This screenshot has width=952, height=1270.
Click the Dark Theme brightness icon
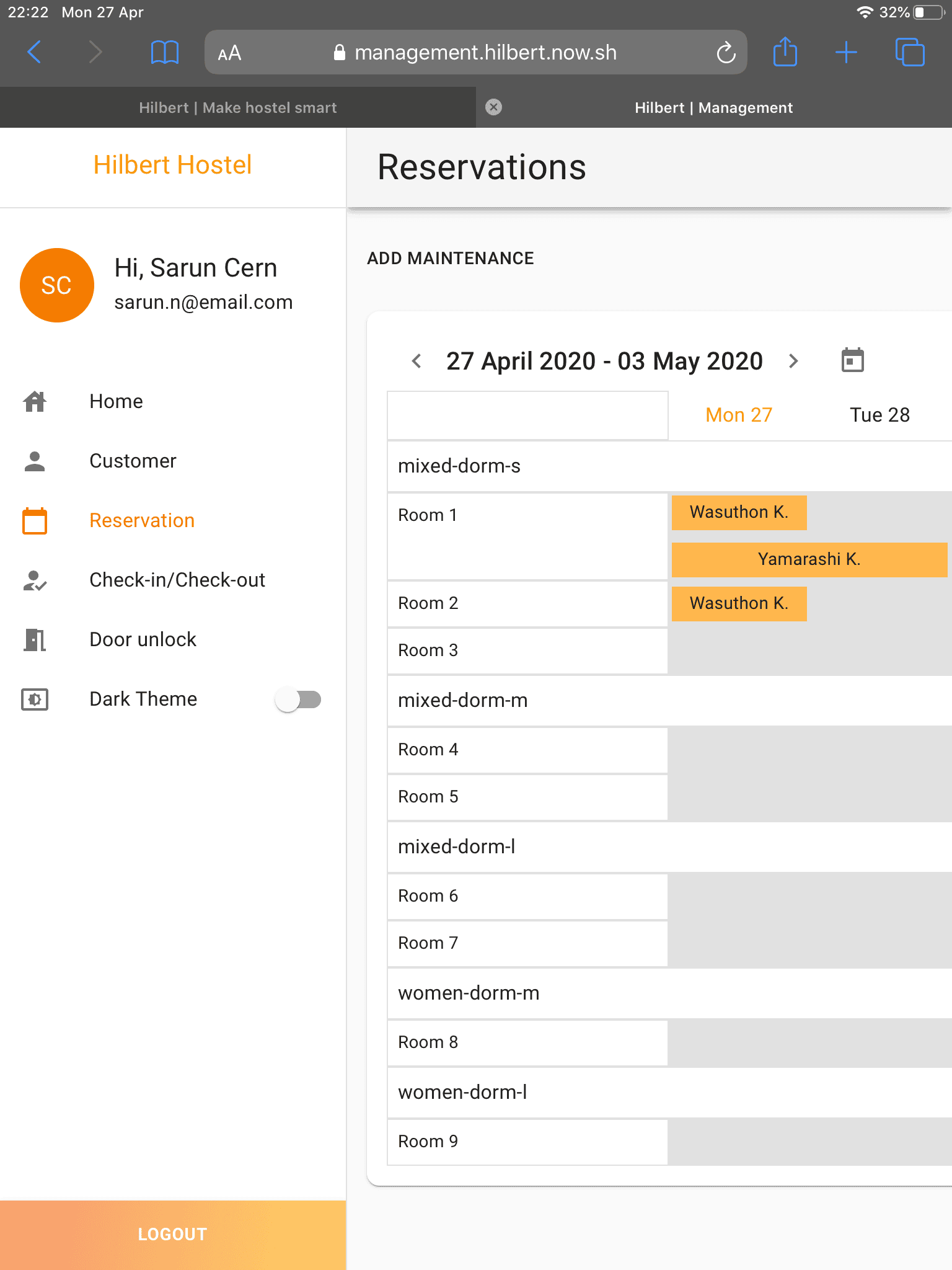(35, 699)
